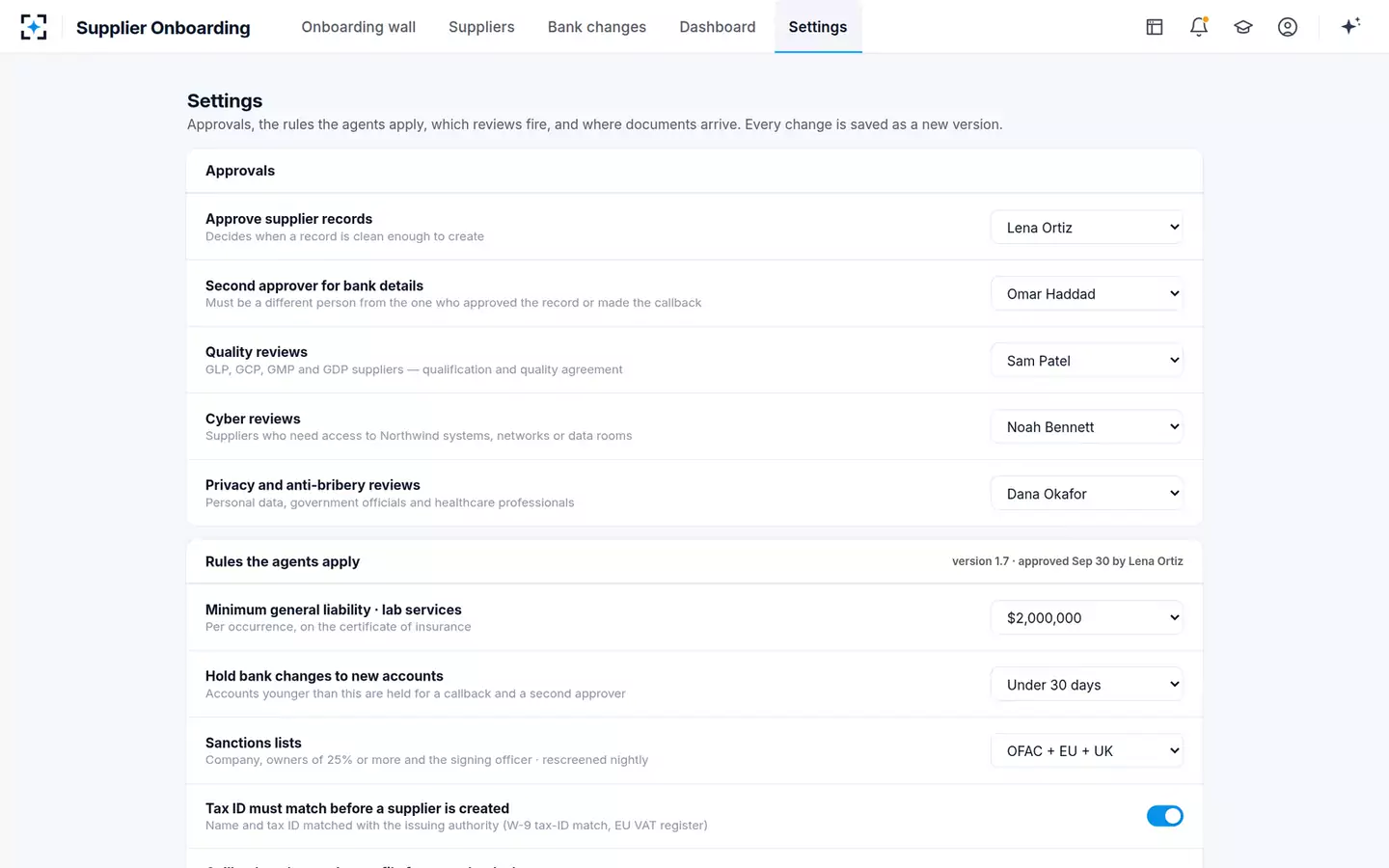Switch to Suppliers tab

pos(481,27)
